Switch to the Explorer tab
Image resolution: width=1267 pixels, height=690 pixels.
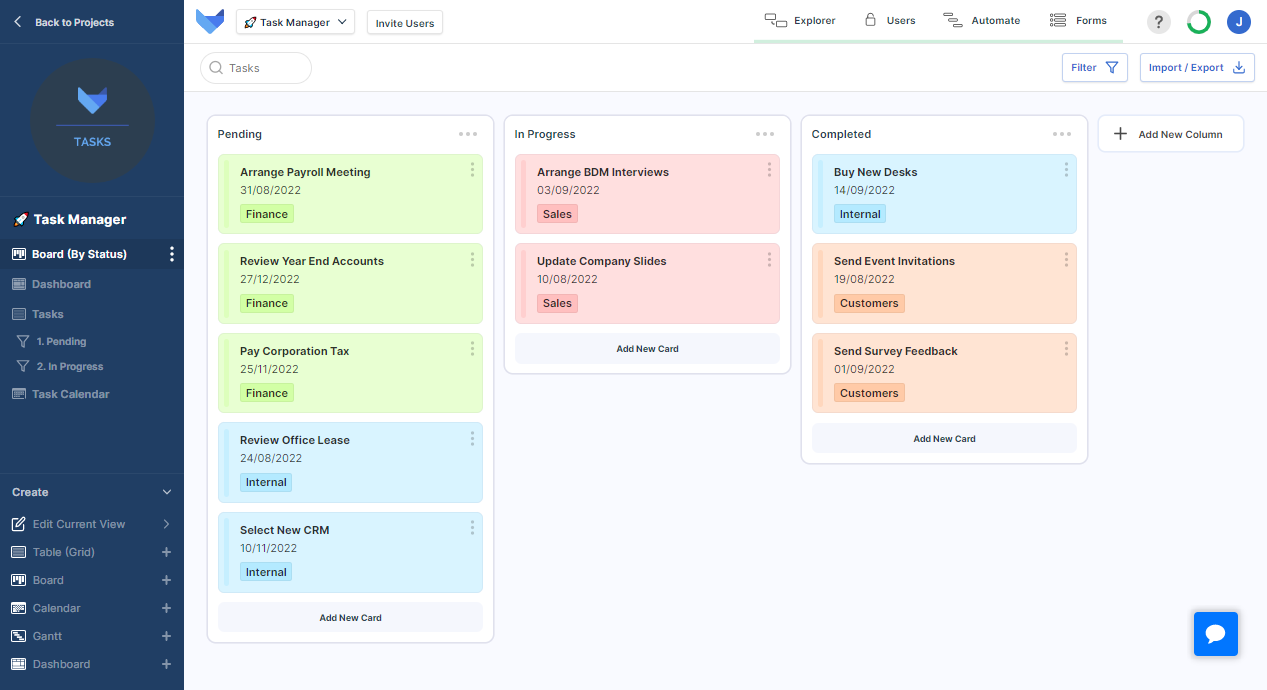click(x=800, y=20)
